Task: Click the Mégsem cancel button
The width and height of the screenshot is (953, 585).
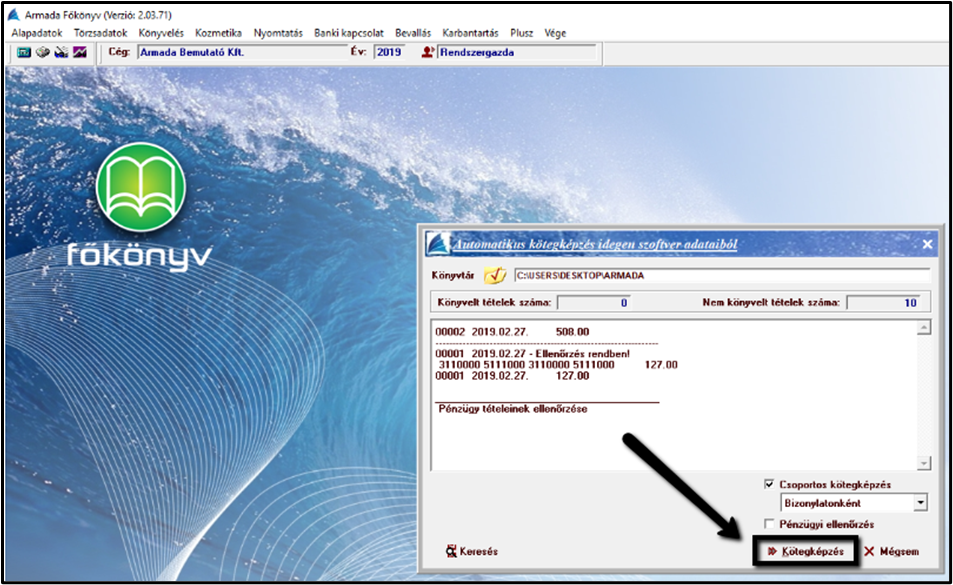Action: 892,552
